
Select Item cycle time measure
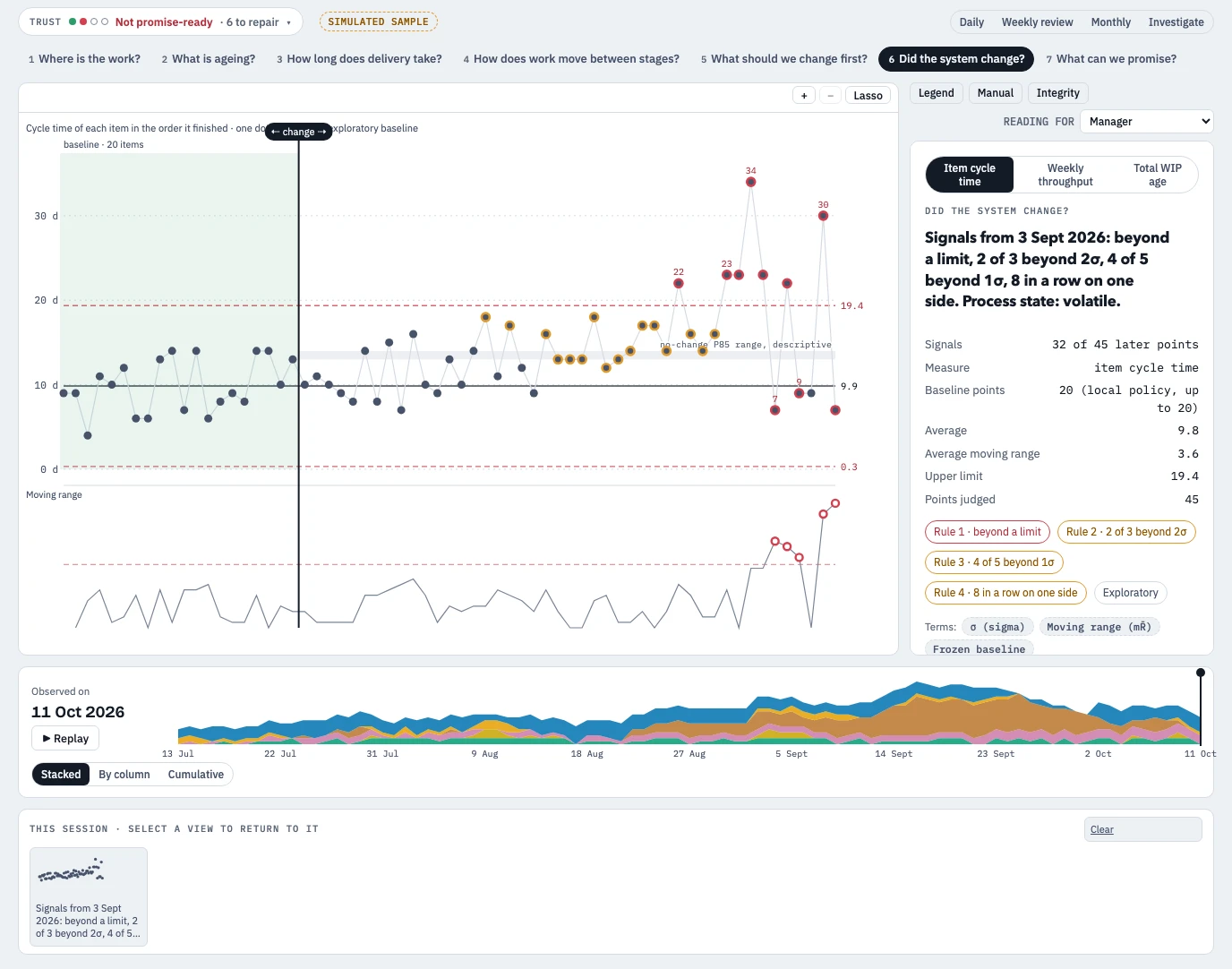click(970, 175)
